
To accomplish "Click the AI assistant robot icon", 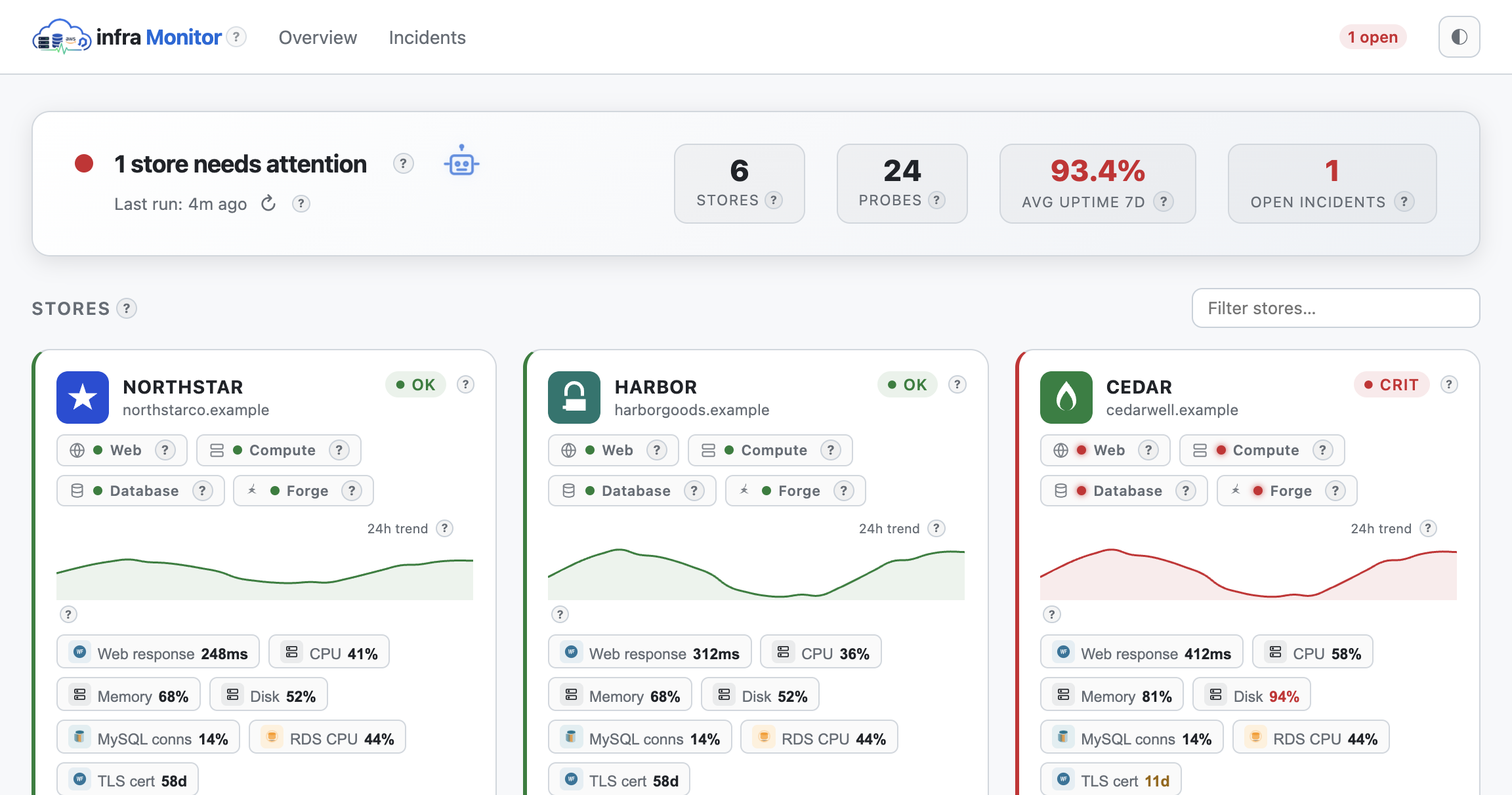I will pyautogui.click(x=461, y=161).
